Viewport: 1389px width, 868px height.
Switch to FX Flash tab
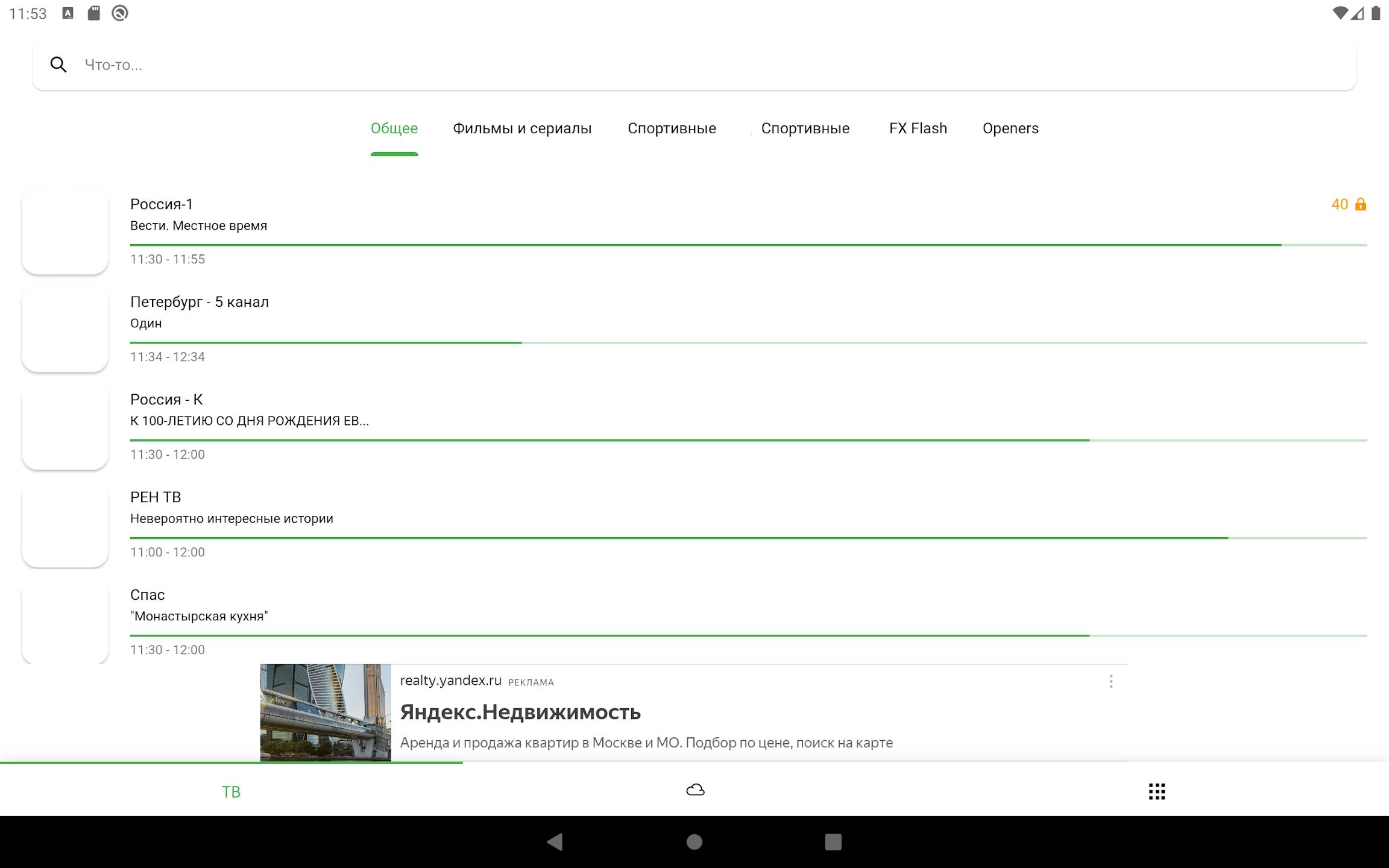pyautogui.click(x=918, y=128)
